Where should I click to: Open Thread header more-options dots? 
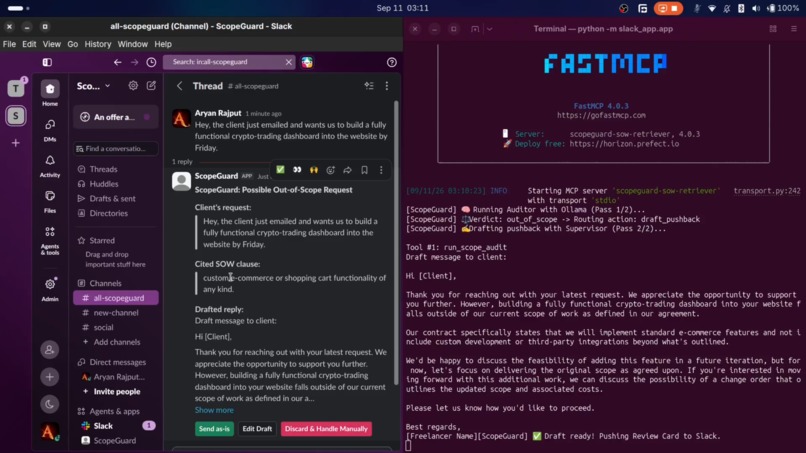pyautogui.click(x=387, y=86)
